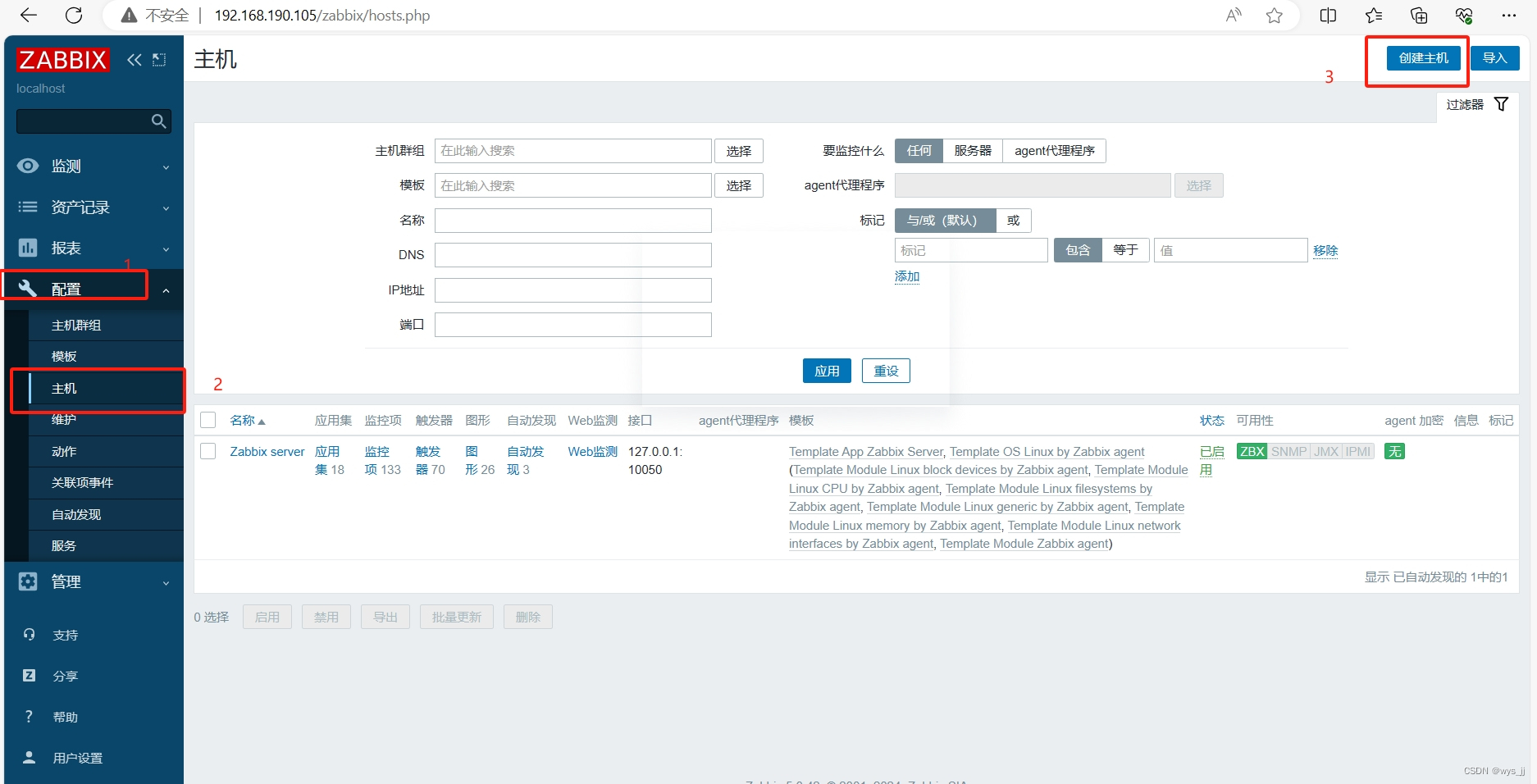Screen dimensions: 1537x784
Task: Expand the 管理 menu chevron
Action: tap(166, 583)
